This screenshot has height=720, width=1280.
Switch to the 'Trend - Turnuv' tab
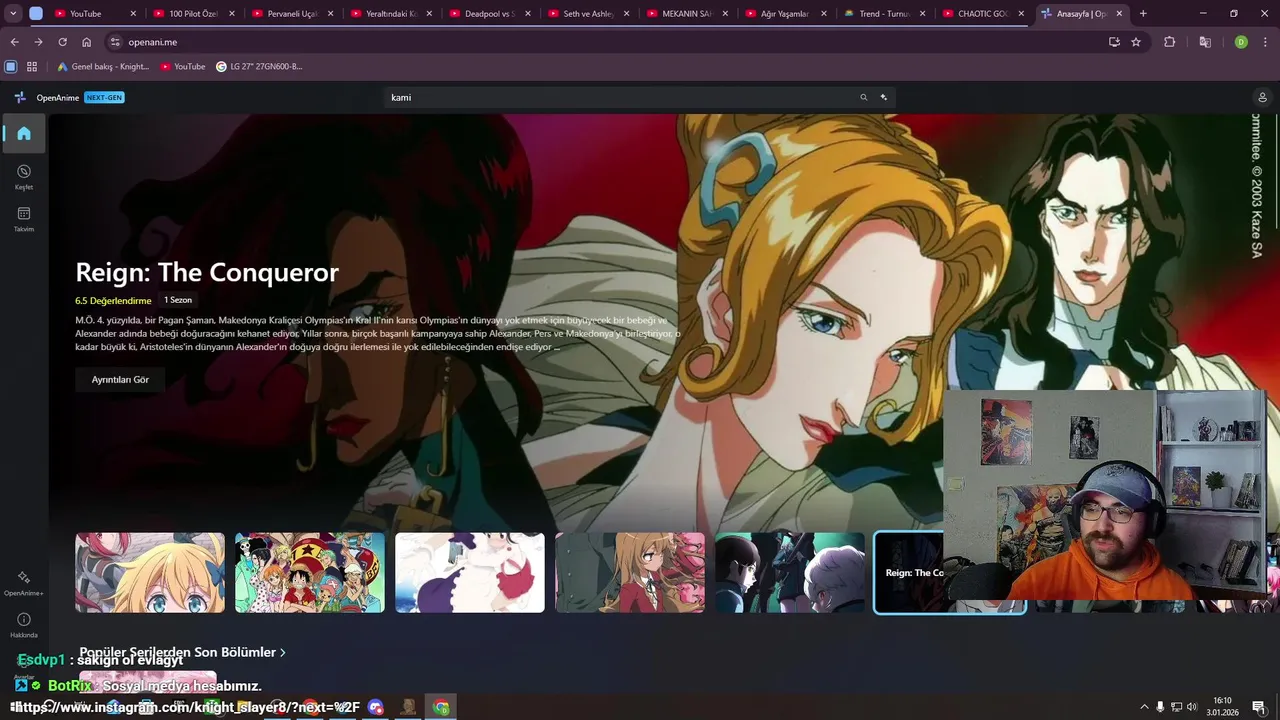884,14
